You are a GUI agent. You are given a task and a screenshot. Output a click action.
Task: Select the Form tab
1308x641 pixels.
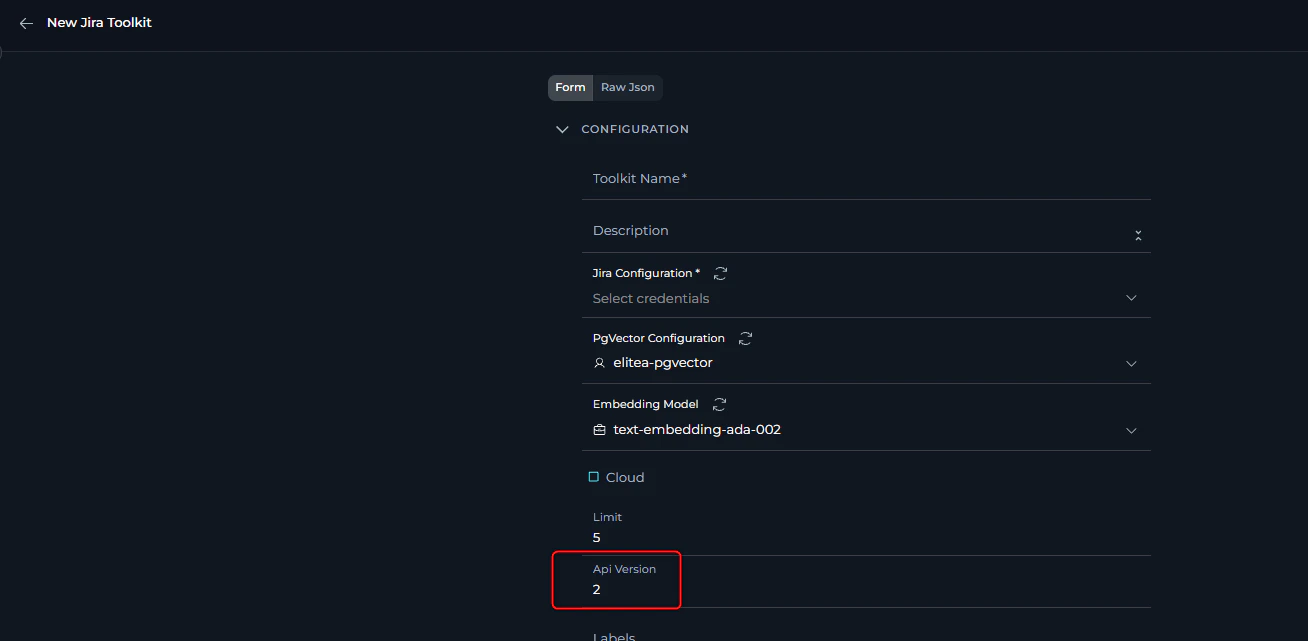(x=570, y=87)
